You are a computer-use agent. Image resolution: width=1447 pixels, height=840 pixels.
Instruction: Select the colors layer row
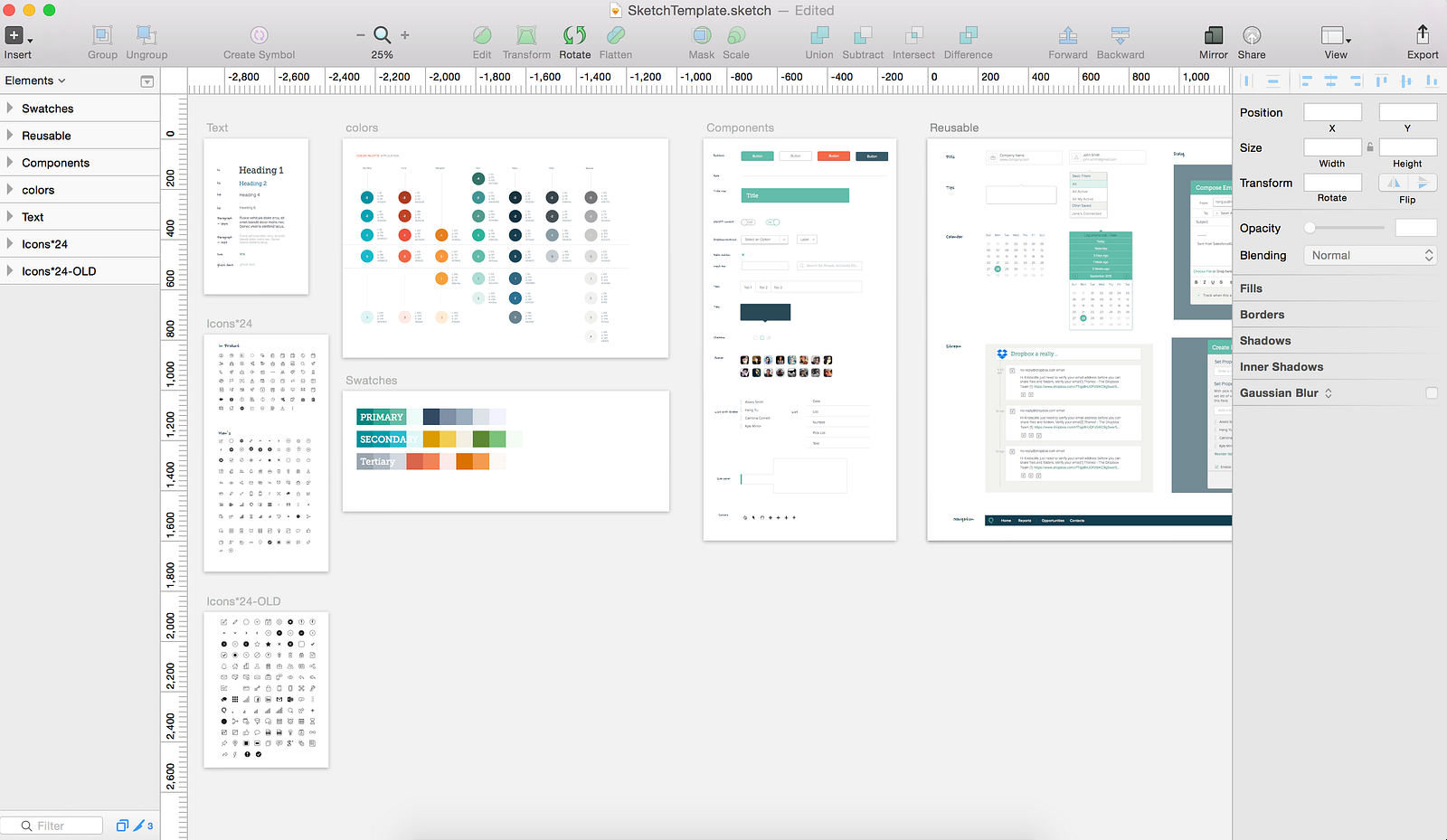(x=80, y=190)
